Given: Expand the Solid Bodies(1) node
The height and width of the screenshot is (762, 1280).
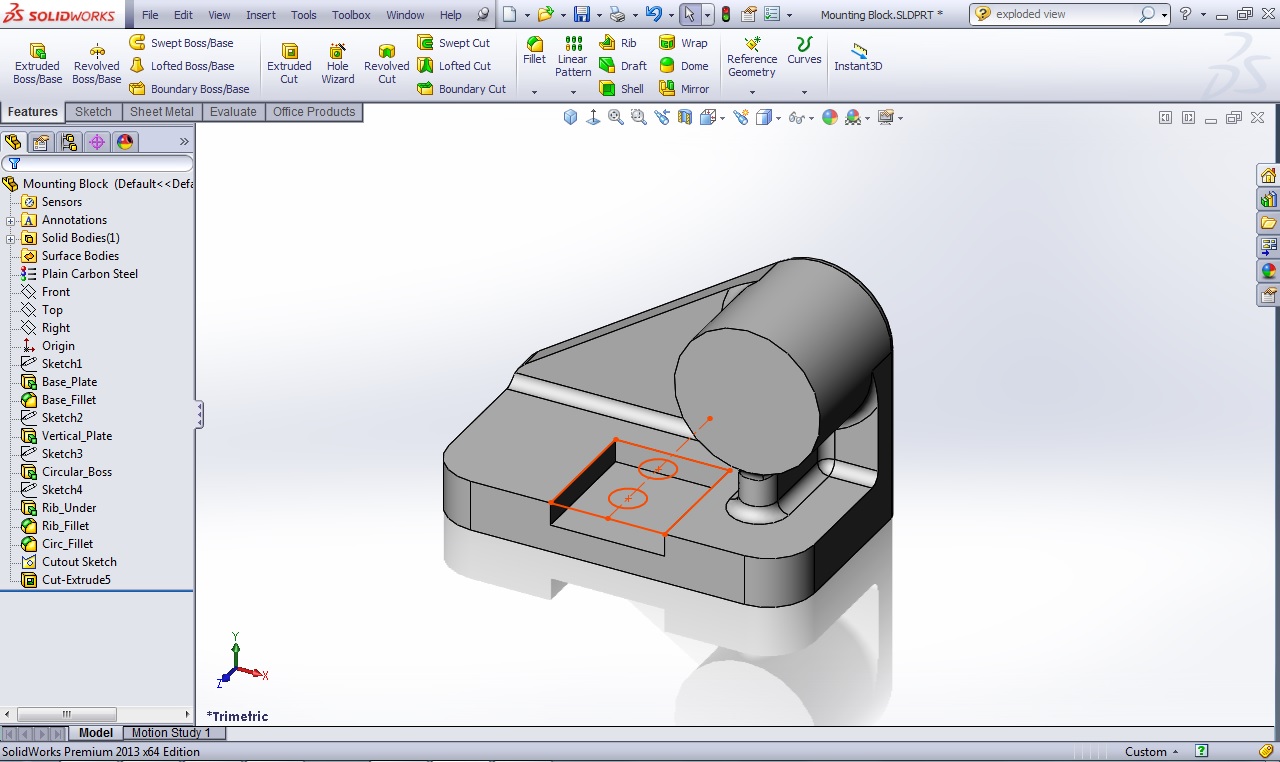Looking at the screenshot, I should pyautogui.click(x=10, y=238).
